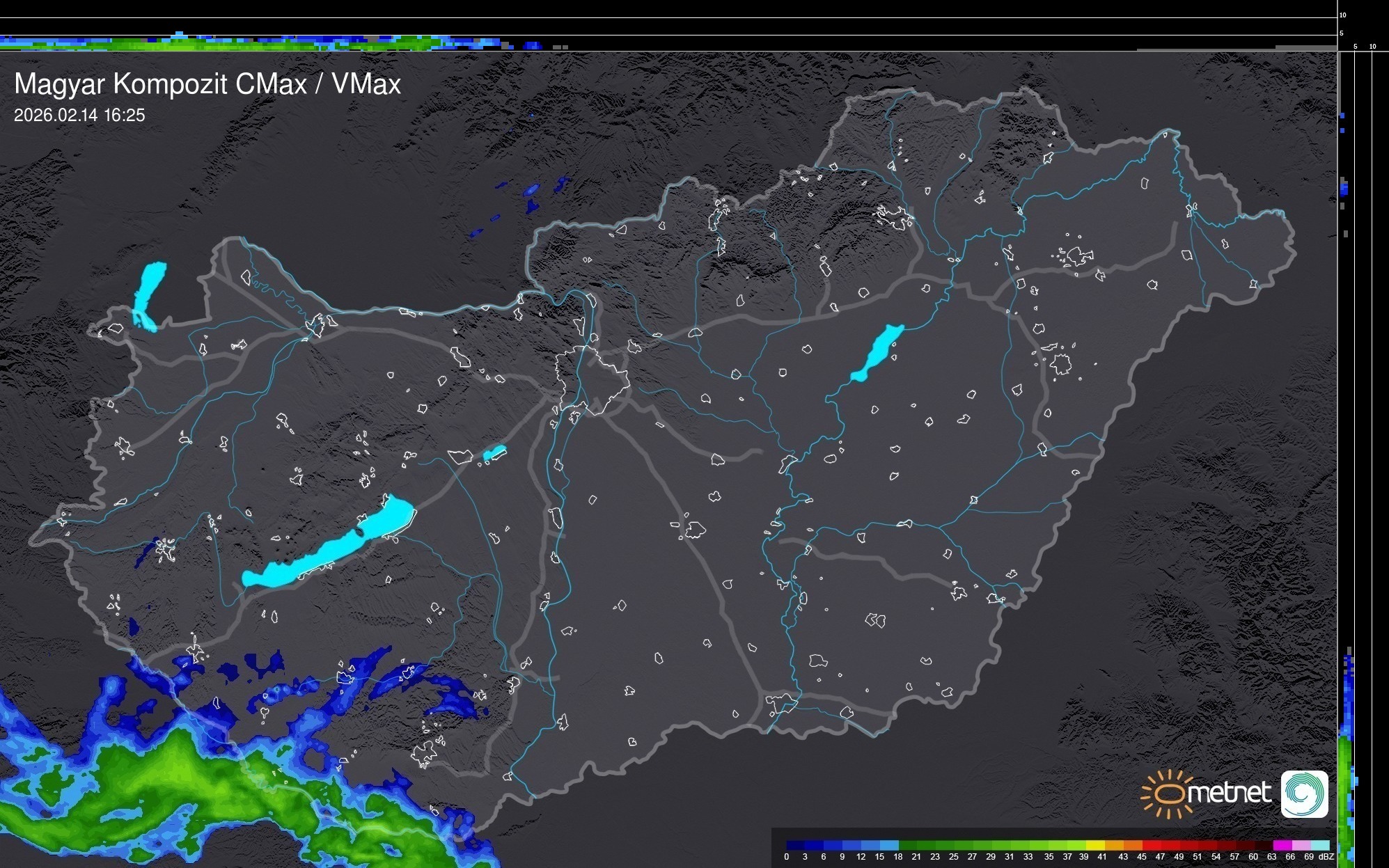Image resolution: width=1389 pixels, height=868 pixels.
Task: Select the orange 43 dBZ legend swatch
Action: pyautogui.click(x=1132, y=845)
